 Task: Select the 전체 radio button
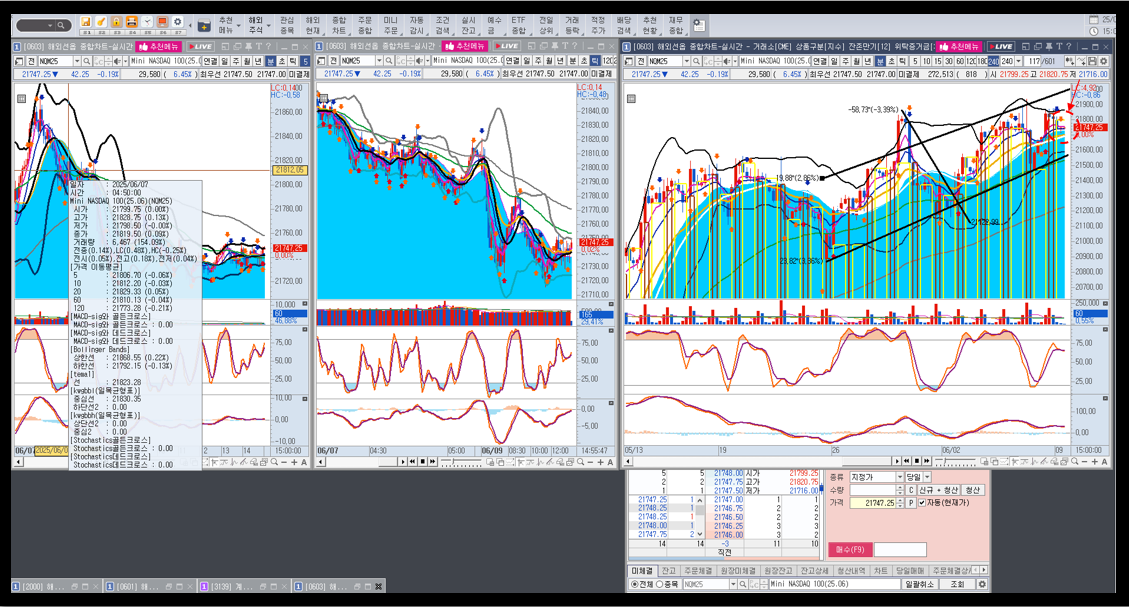634,584
